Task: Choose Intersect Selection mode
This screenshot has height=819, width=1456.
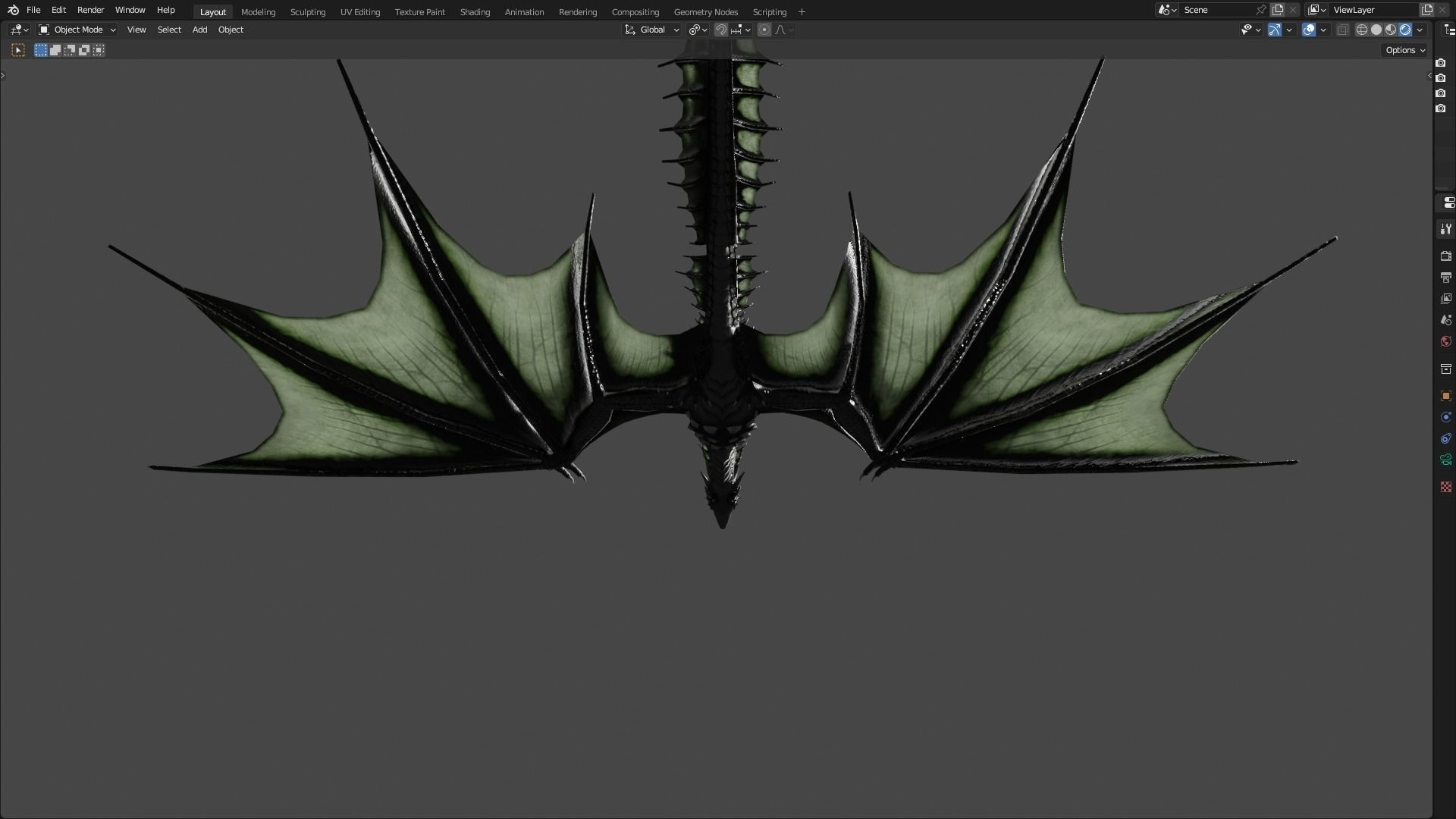Action: pyautogui.click(x=99, y=50)
